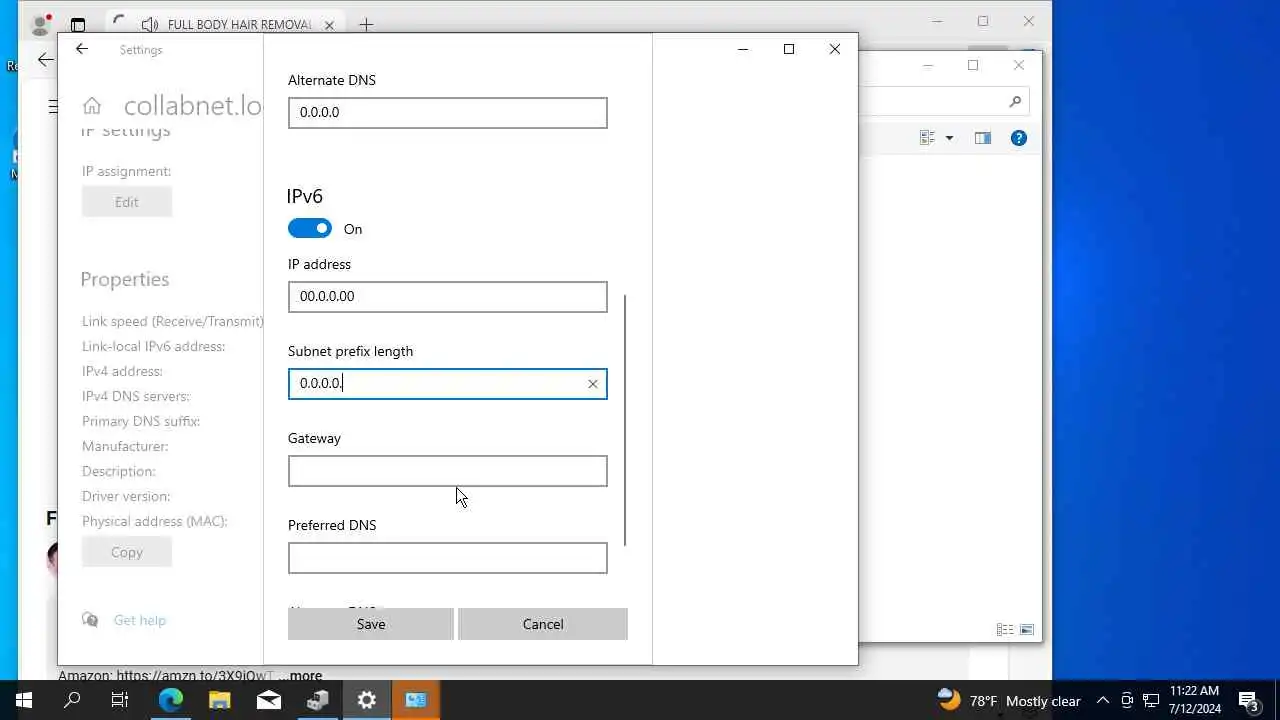The image size is (1280, 720).
Task: Go back with the Settings back arrow
Action: 82,49
